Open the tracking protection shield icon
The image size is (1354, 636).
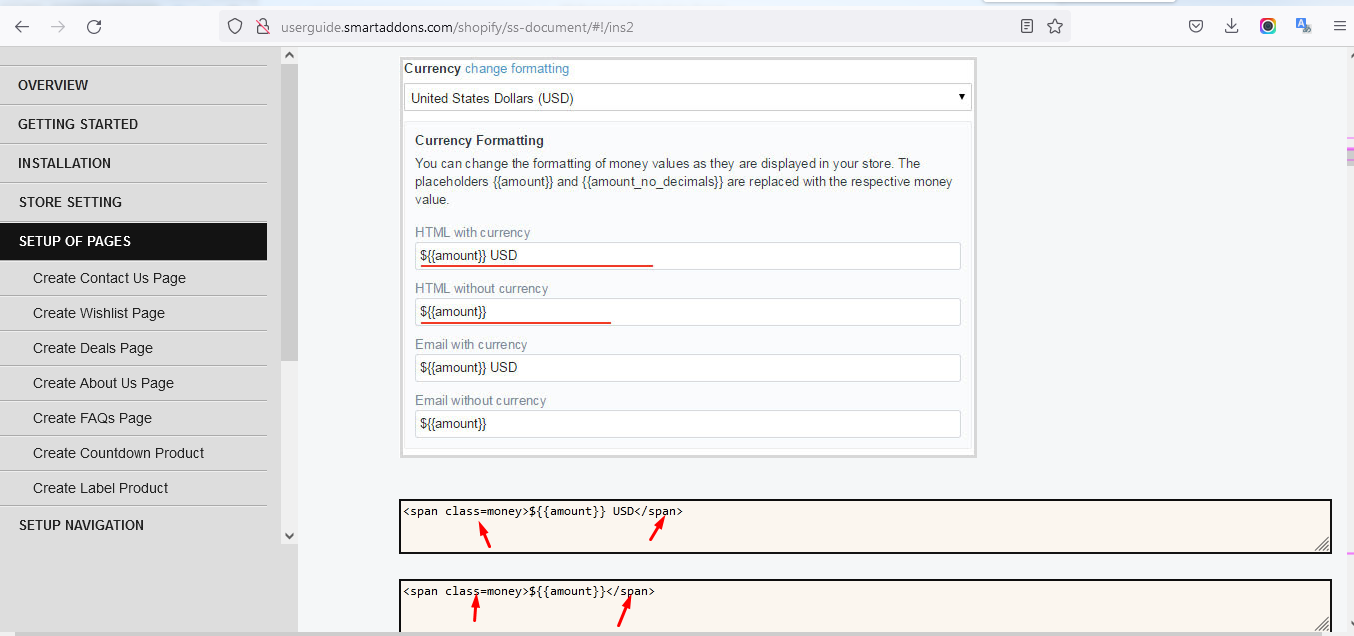pyautogui.click(x=235, y=27)
